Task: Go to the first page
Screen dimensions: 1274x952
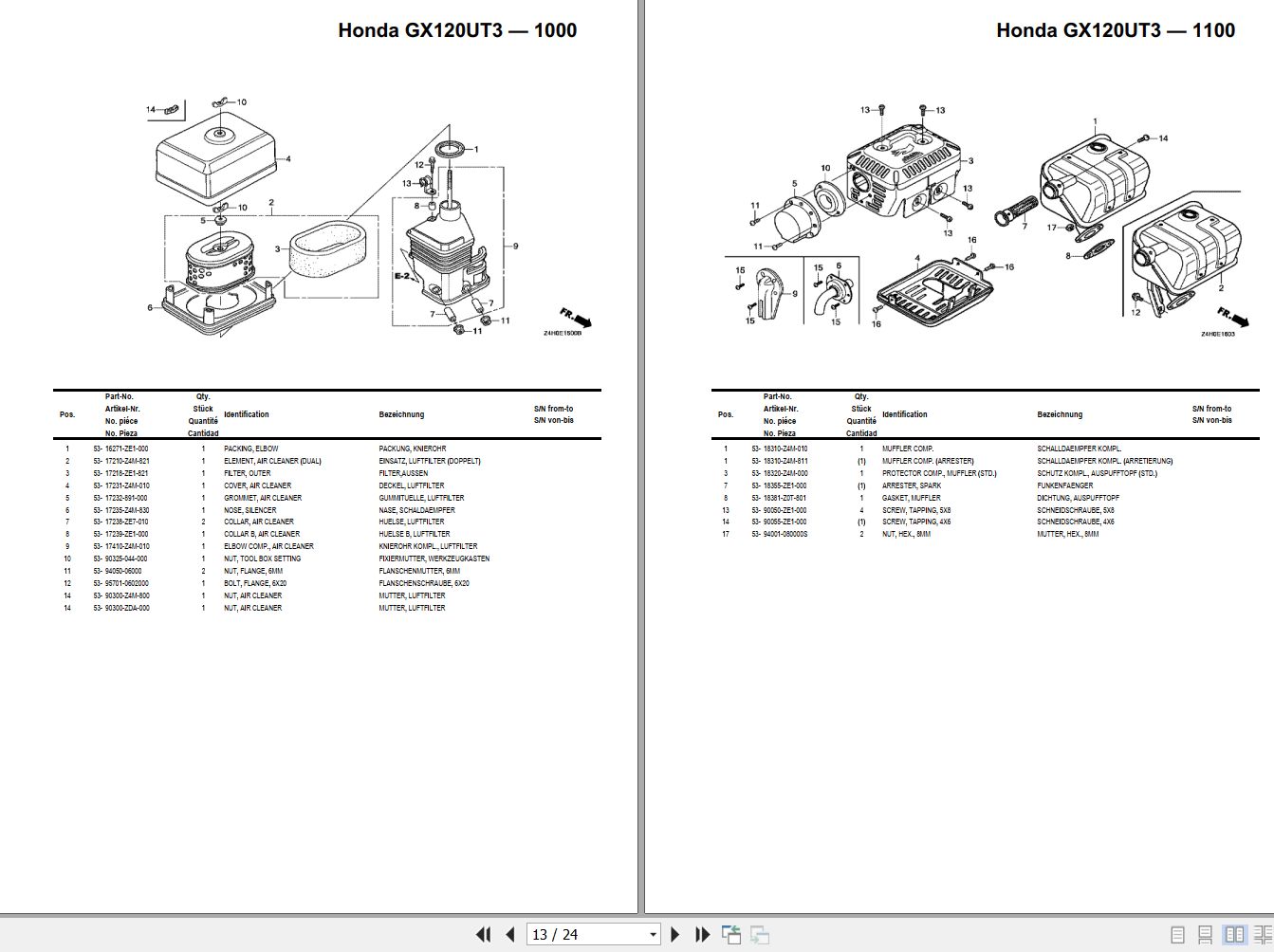Action: coord(483,934)
